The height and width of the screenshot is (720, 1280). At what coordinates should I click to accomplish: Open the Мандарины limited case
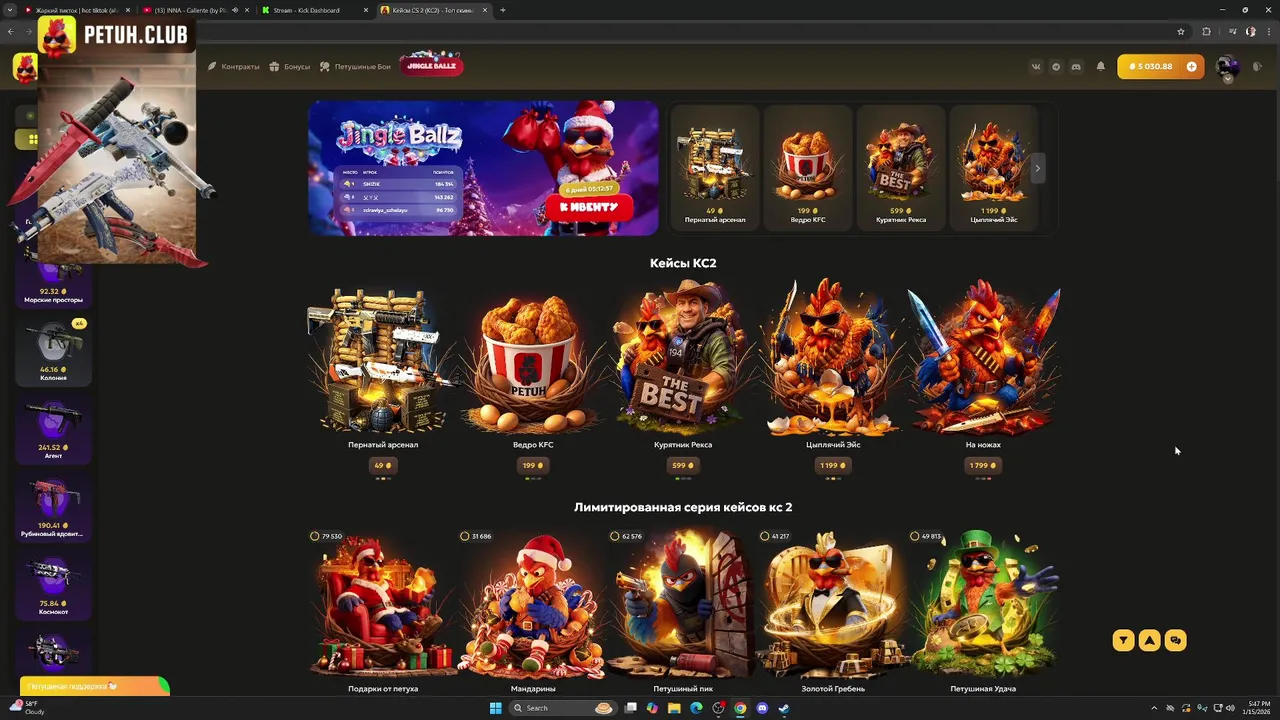(x=533, y=606)
